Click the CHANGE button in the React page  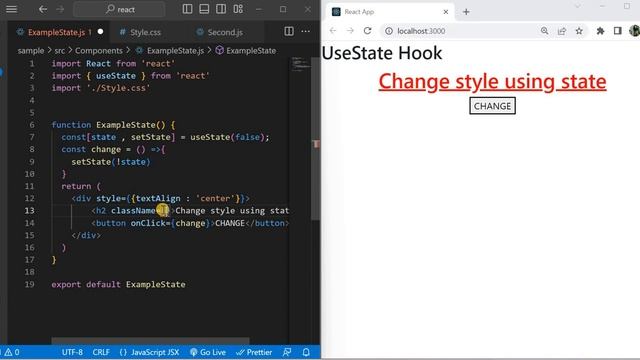coord(492,106)
